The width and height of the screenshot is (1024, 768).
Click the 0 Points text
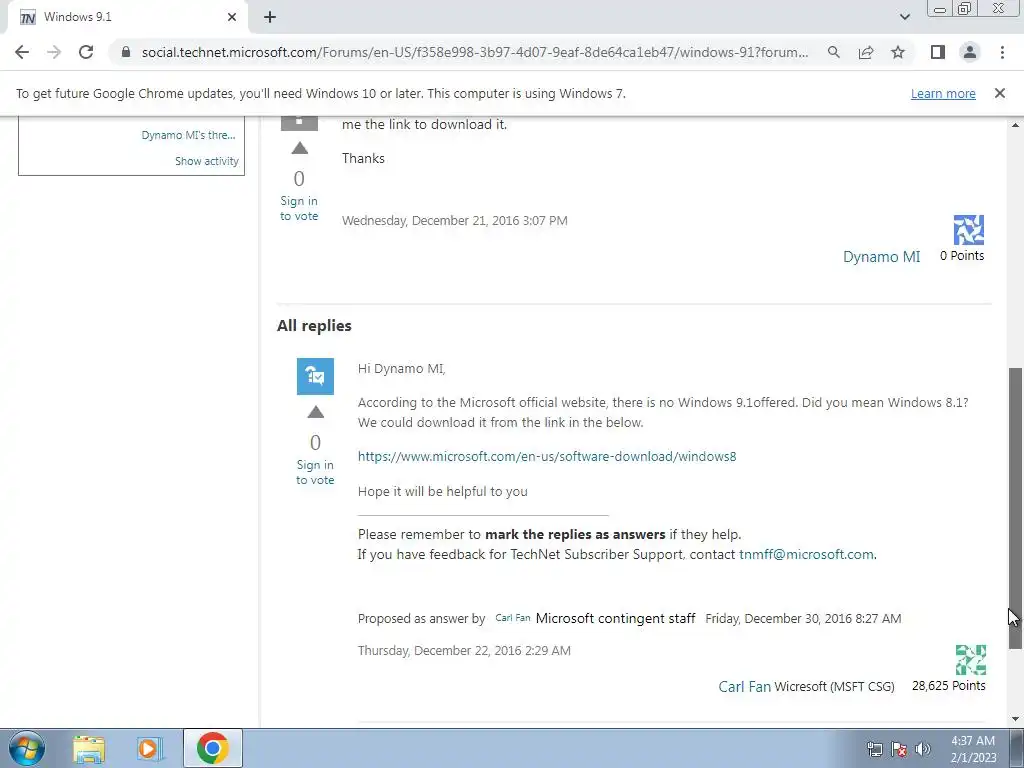962,255
